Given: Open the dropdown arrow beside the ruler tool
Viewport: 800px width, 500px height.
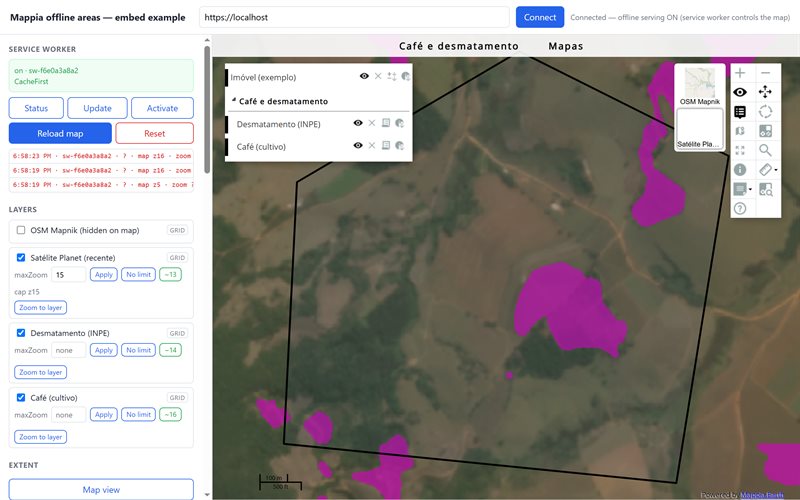Looking at the screenshot, I should click(x=776, y=170).
